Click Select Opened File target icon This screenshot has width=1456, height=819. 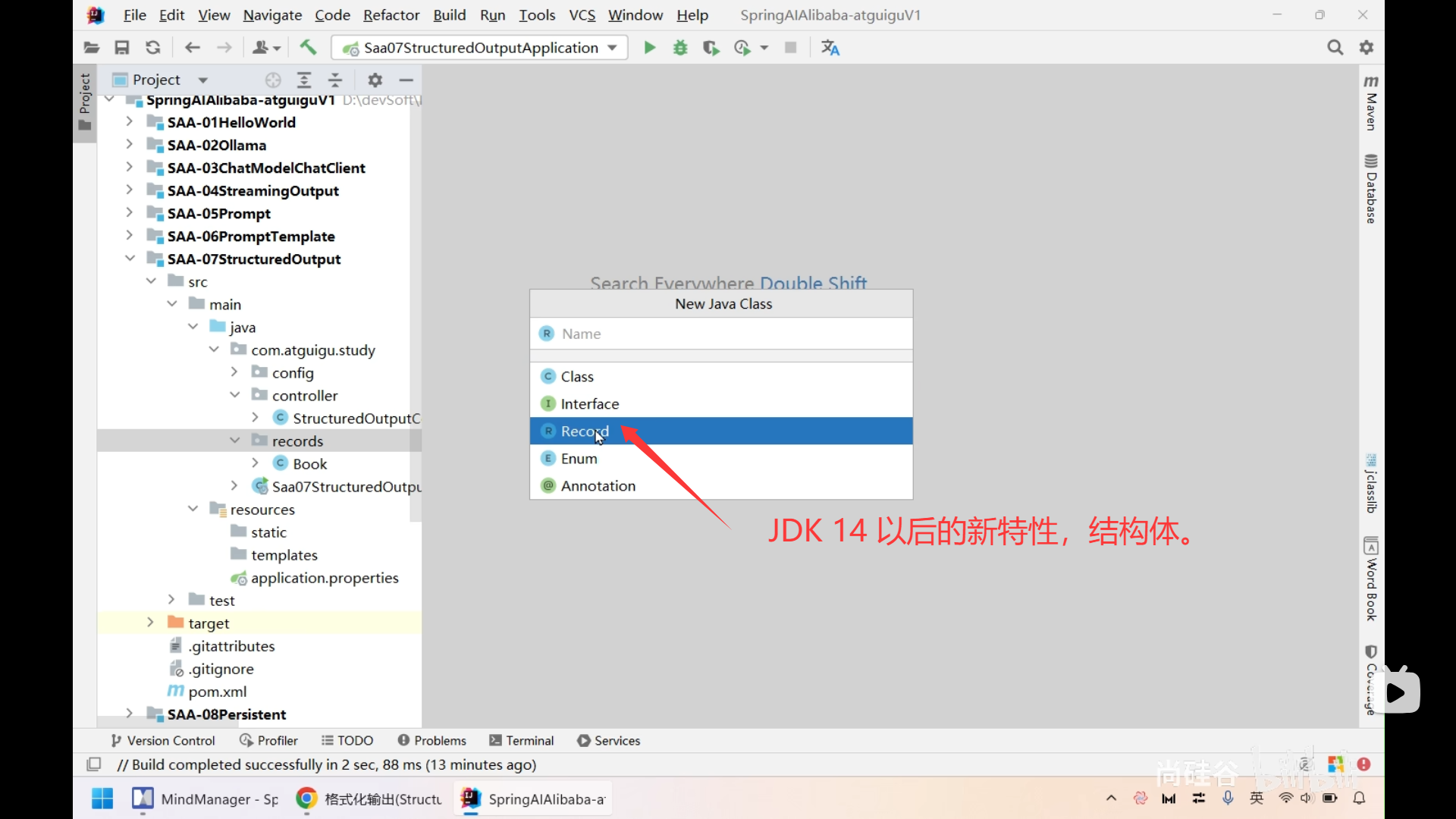coord(273,80)
